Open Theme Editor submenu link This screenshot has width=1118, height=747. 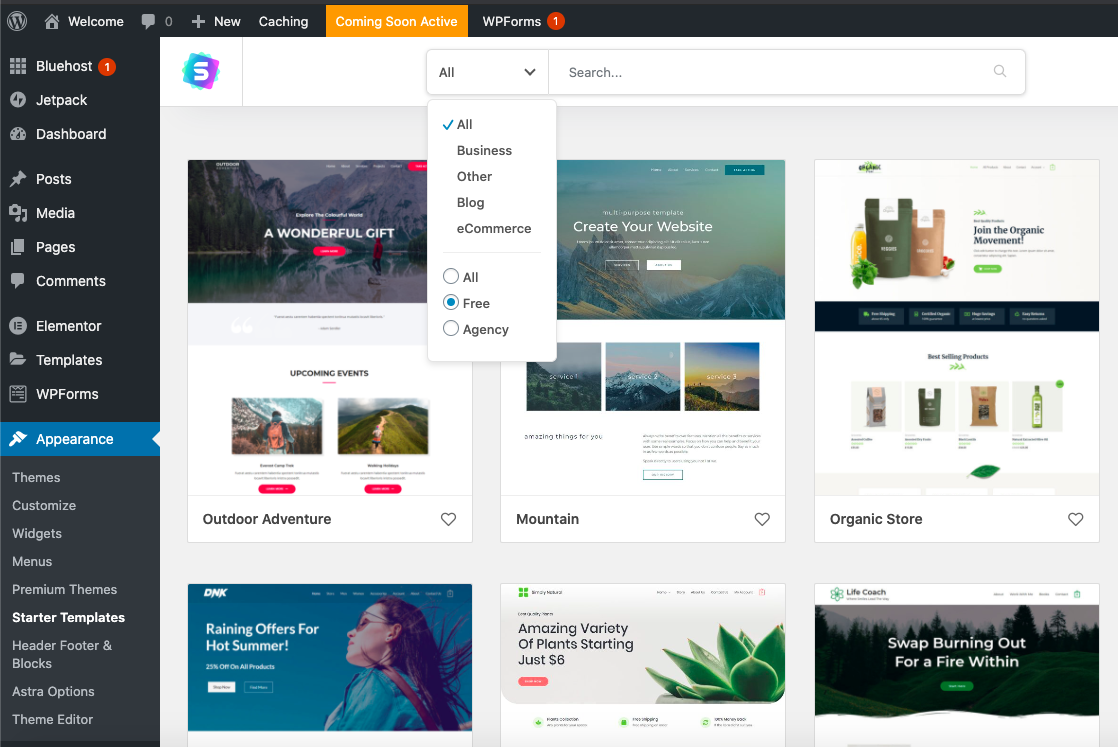[x=53, y=719]
